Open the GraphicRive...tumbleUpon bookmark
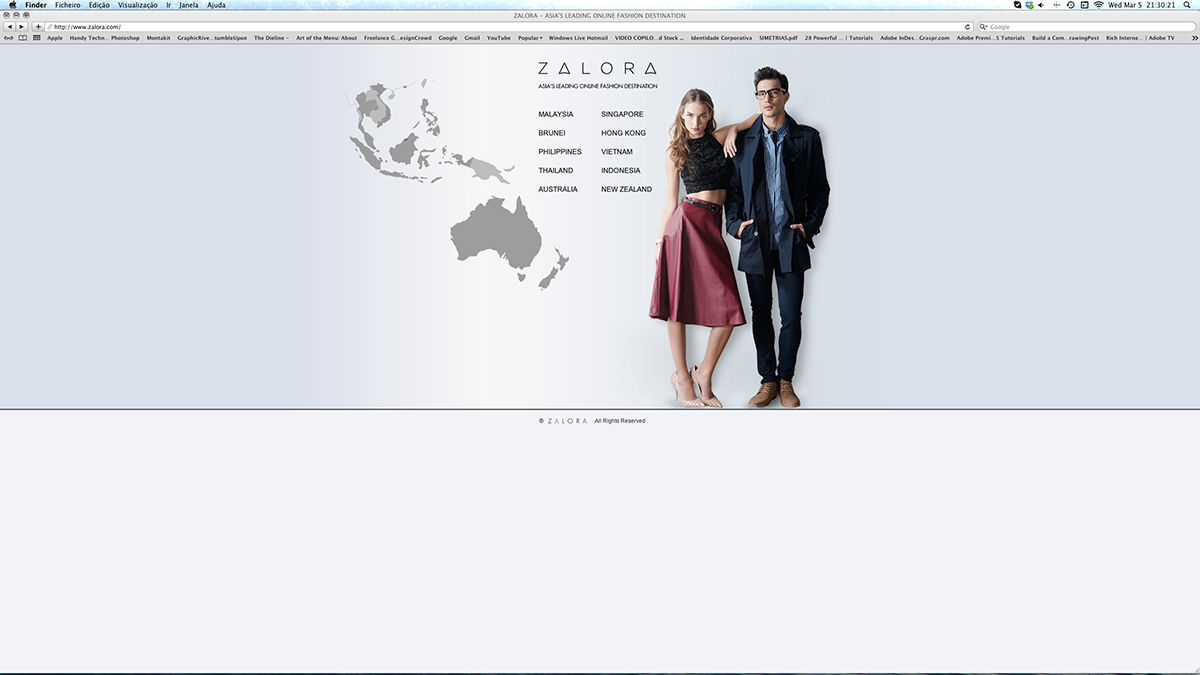The height and width of the screenshot is (675, 1200). click(x=212, y=38)
